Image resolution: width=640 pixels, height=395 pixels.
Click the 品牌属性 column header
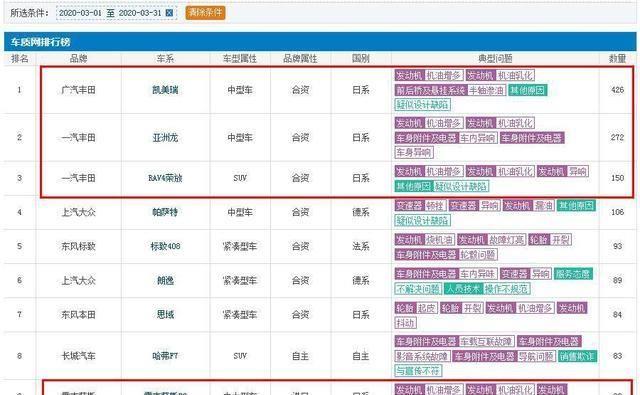click(x=300, y=58)
